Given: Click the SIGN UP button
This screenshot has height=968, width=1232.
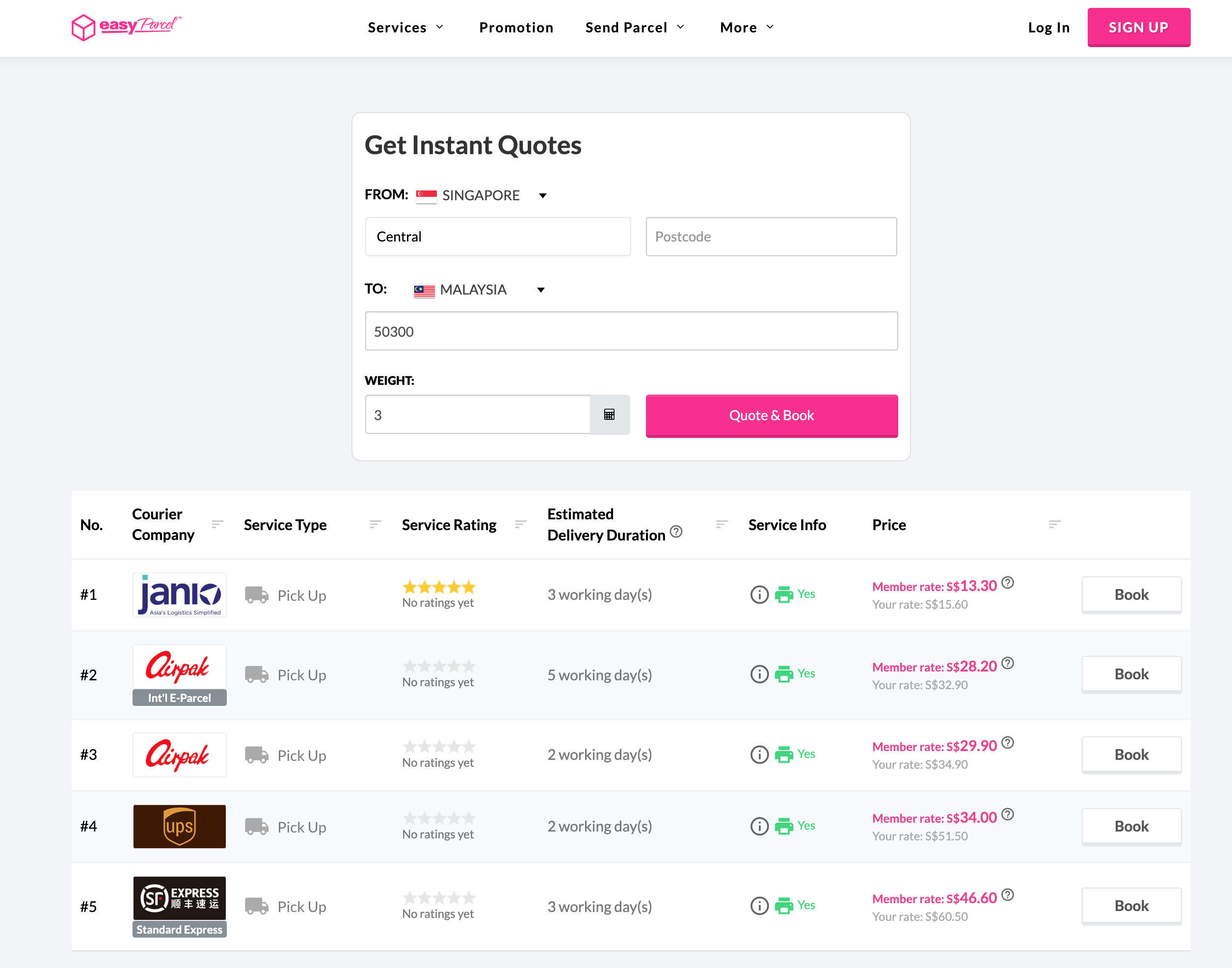Looking at the screenshot, I should pyautogui.click(x=1138, y=27).
